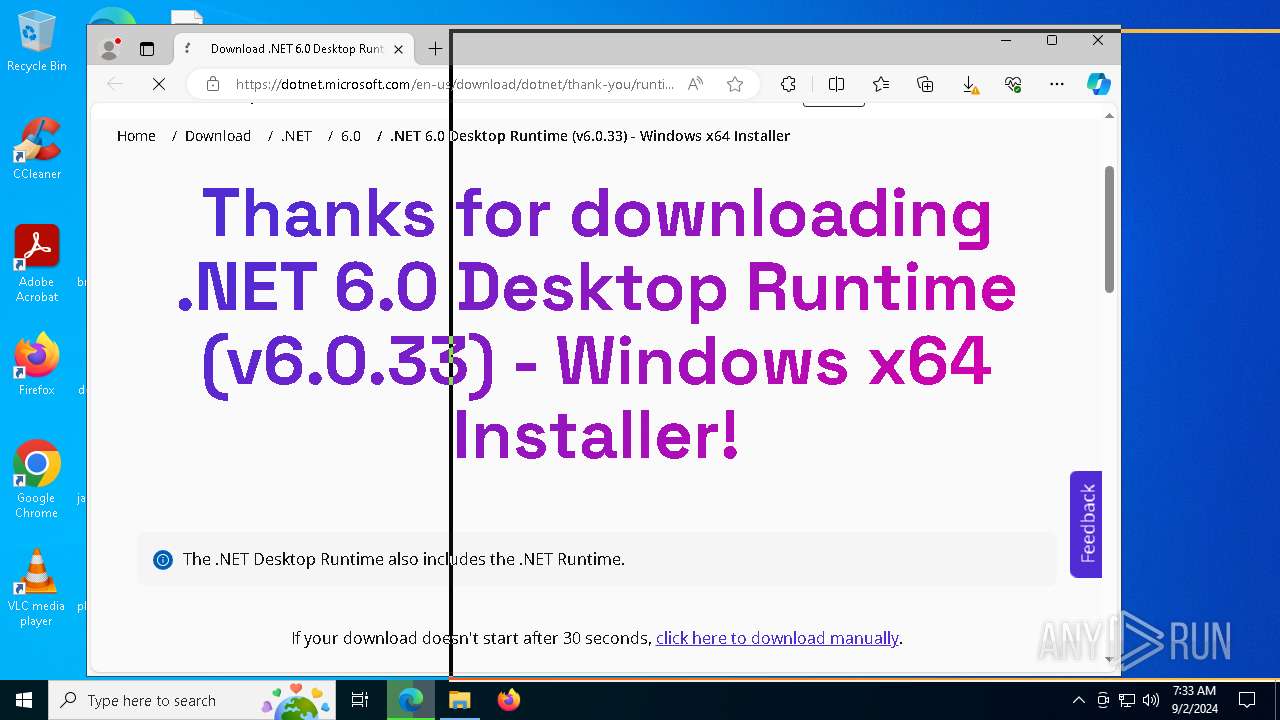Open the Recycle Bin desktop icon
Viewport: 1280px width, 720px height.
pos(37,41)
